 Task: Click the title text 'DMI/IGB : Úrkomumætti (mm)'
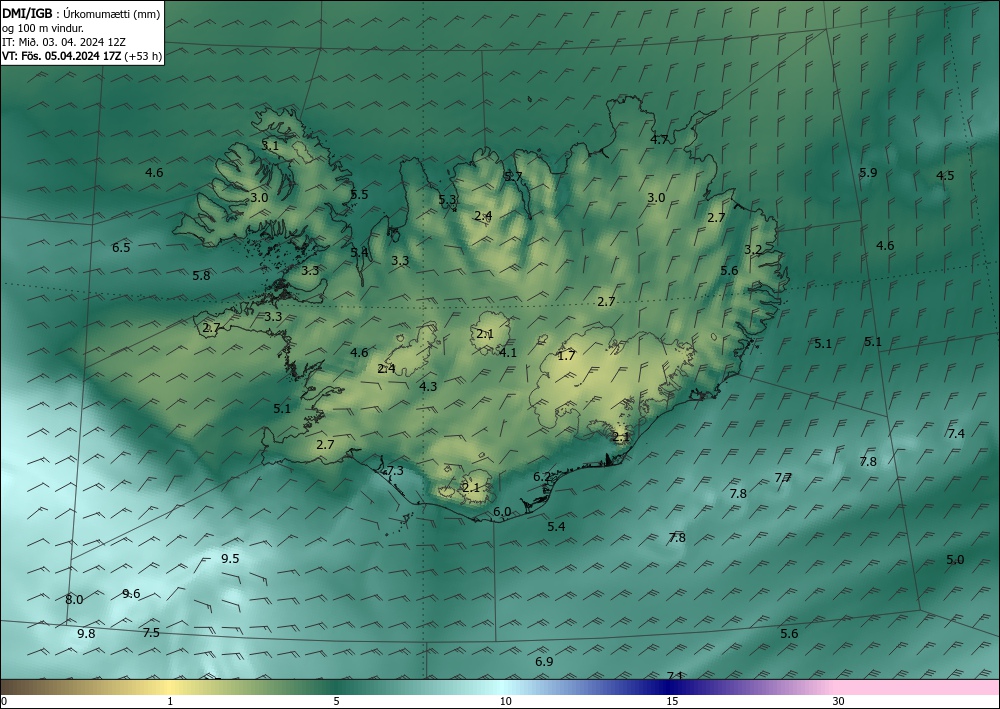coord(81,13)
